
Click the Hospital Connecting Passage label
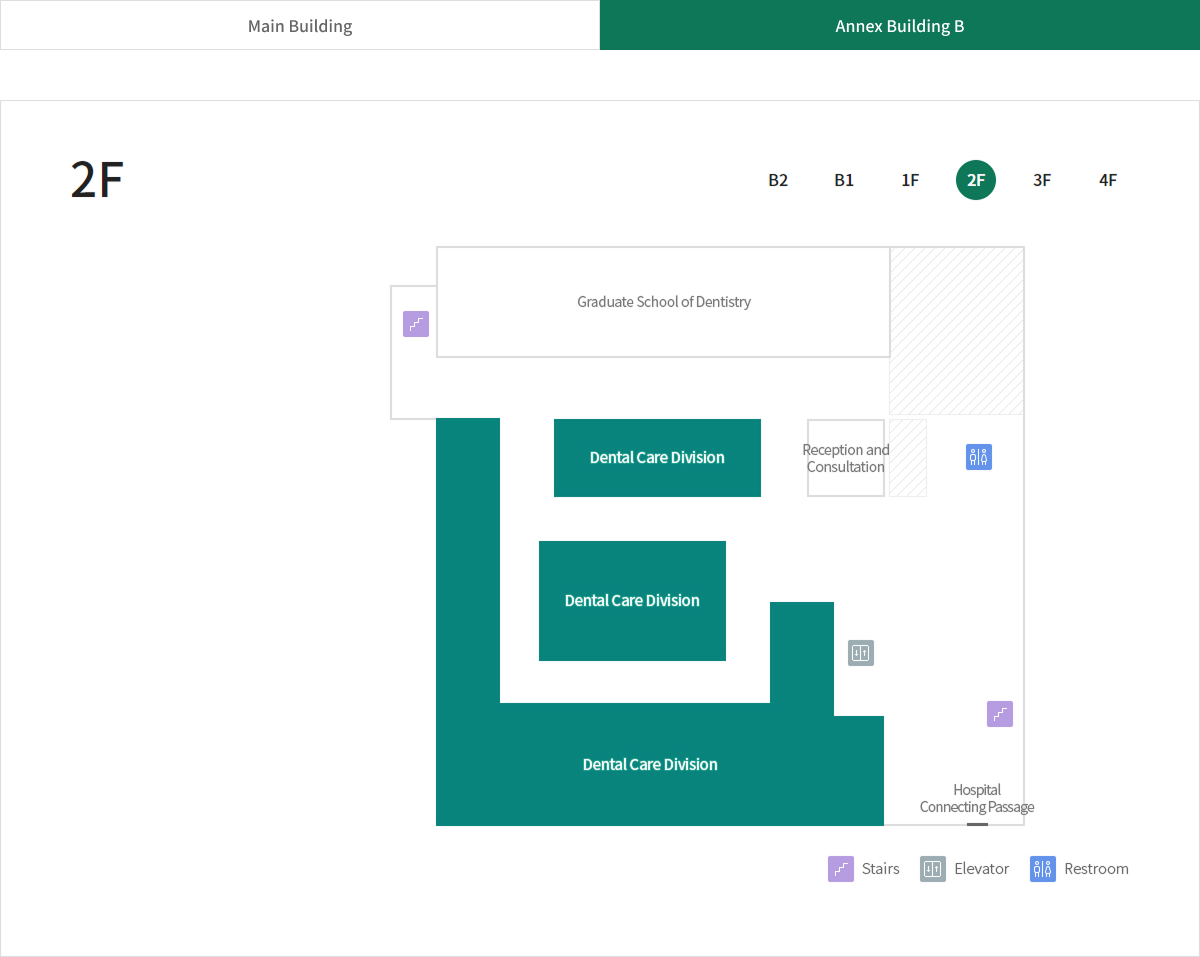[977, 798]
